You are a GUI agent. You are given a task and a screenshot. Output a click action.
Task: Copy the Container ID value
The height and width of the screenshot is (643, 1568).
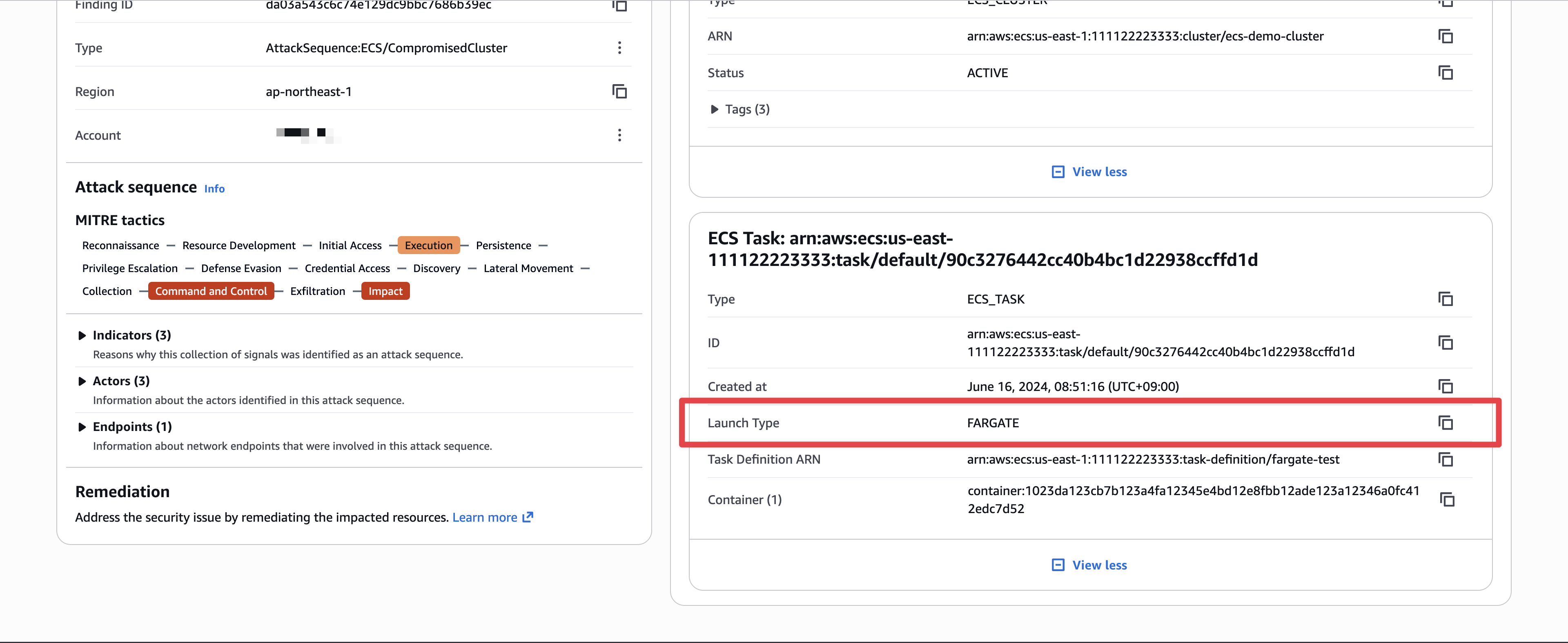pyautogui.click(x=1446, y=499)
